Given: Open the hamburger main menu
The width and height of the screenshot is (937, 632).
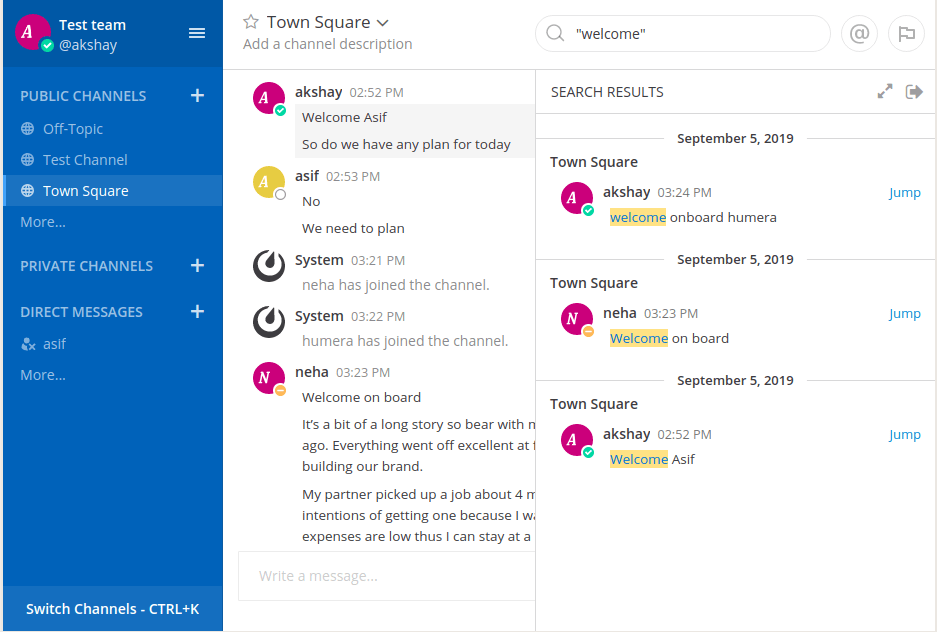Looking at the screenshot, I should (197, 33).
